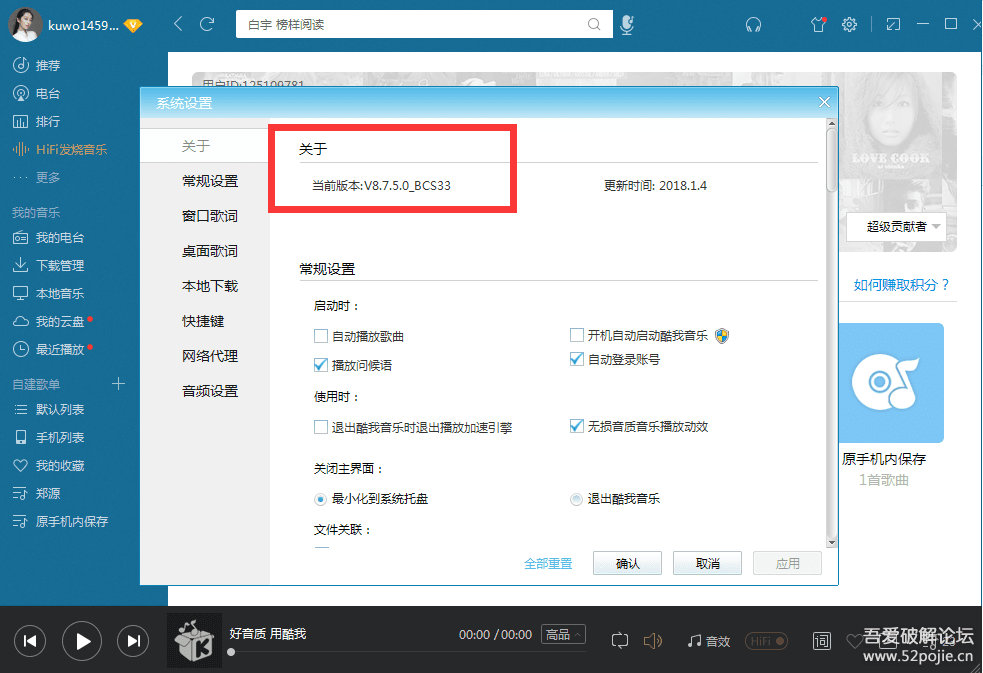Open the 郑源 playlist
This screenshot has width=983, height=673.
[x=38, y=493]
